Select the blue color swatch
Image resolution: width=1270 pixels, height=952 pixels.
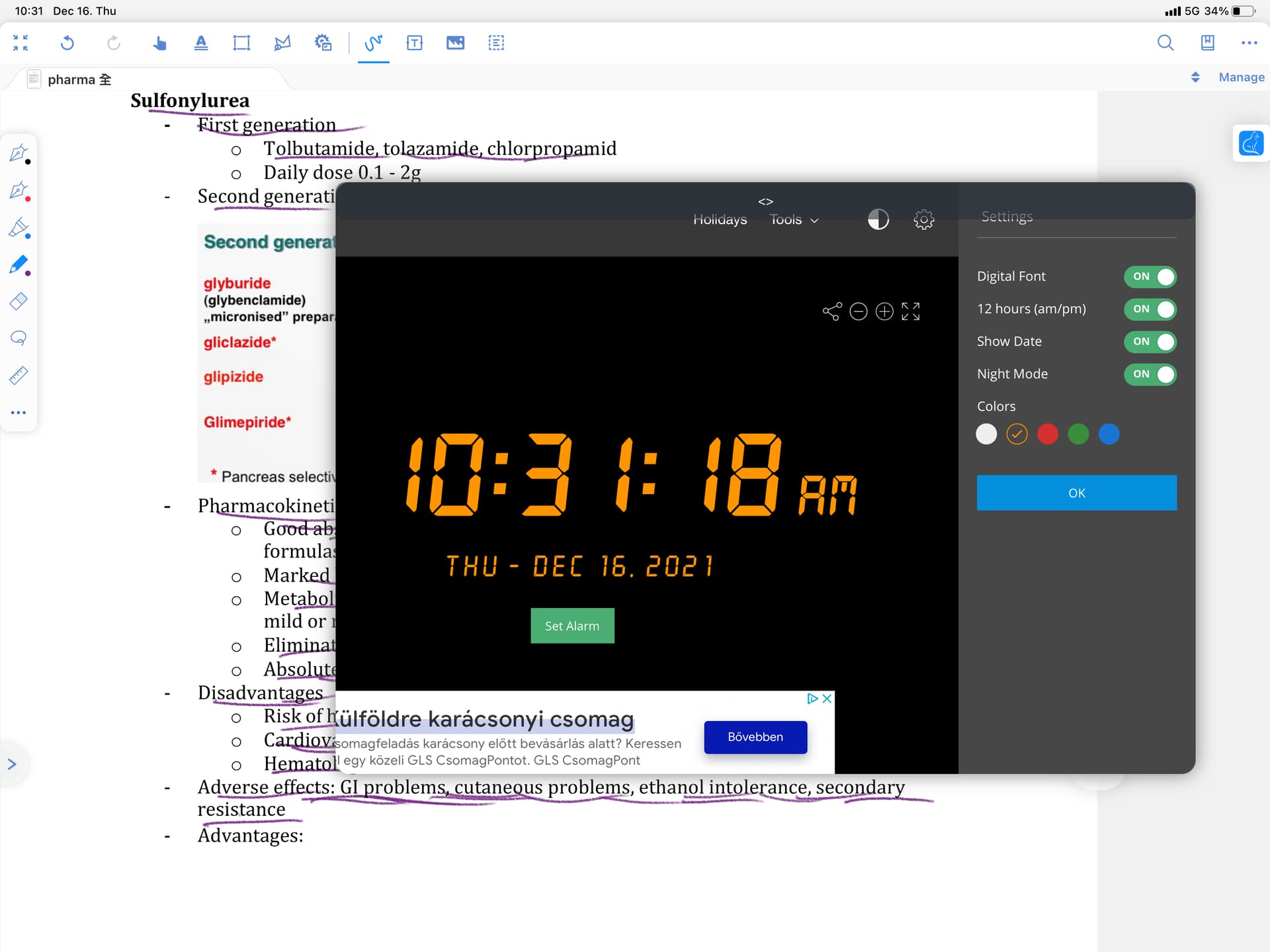1109,434
